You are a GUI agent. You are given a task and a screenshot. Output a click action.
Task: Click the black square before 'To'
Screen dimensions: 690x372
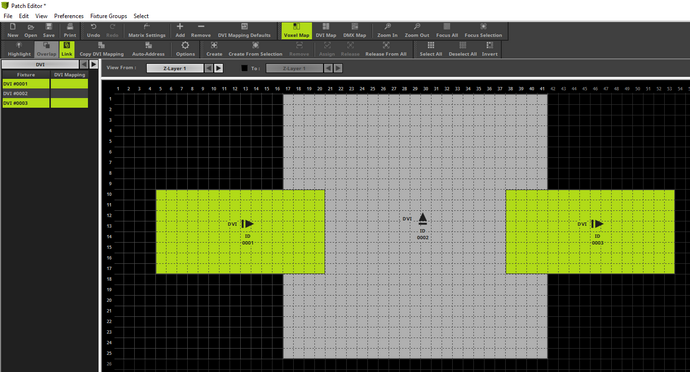click(244, 68)
